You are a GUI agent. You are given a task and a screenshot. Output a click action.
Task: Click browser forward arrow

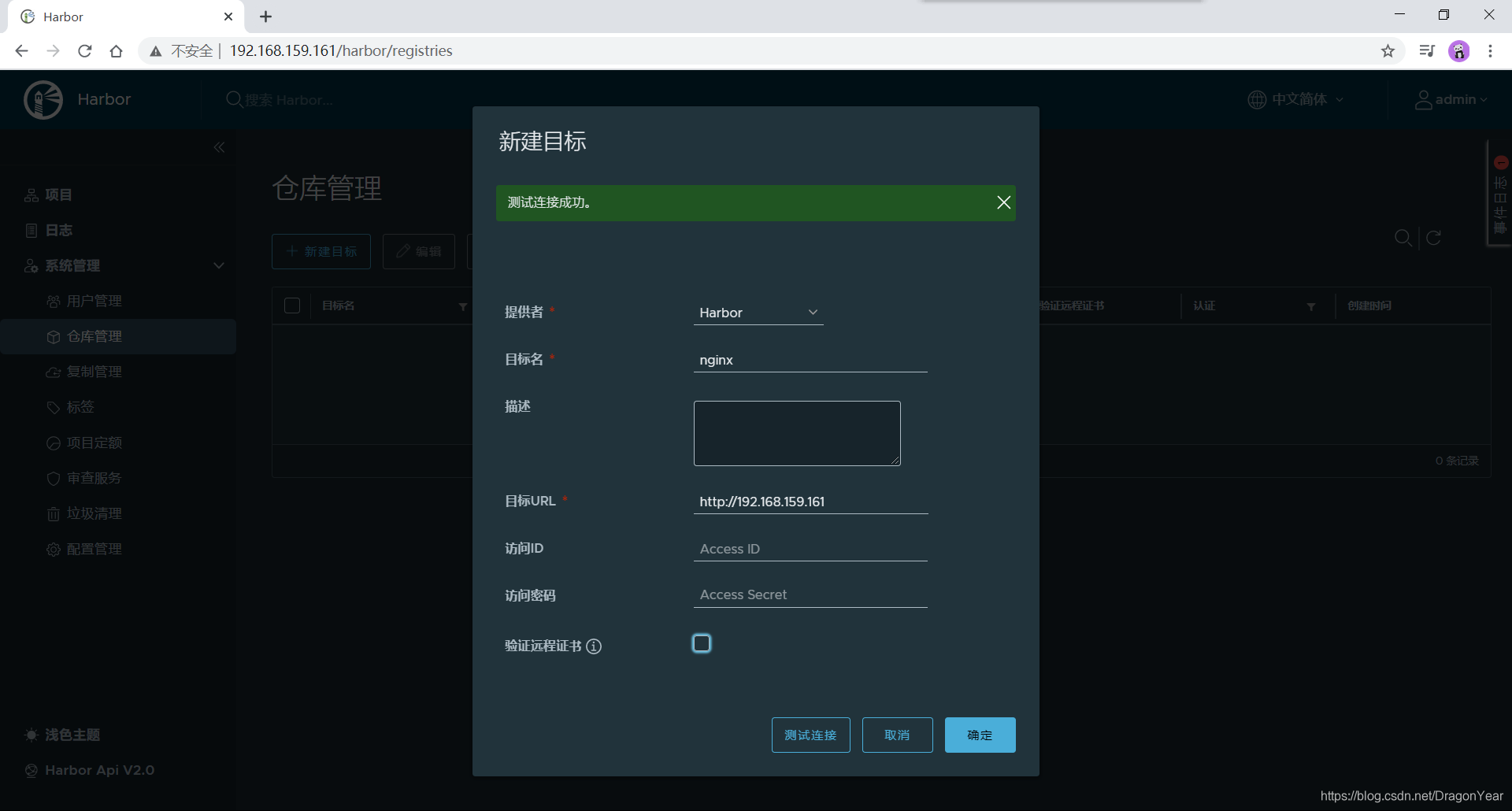pyautogui.click(x=53, y=51)
